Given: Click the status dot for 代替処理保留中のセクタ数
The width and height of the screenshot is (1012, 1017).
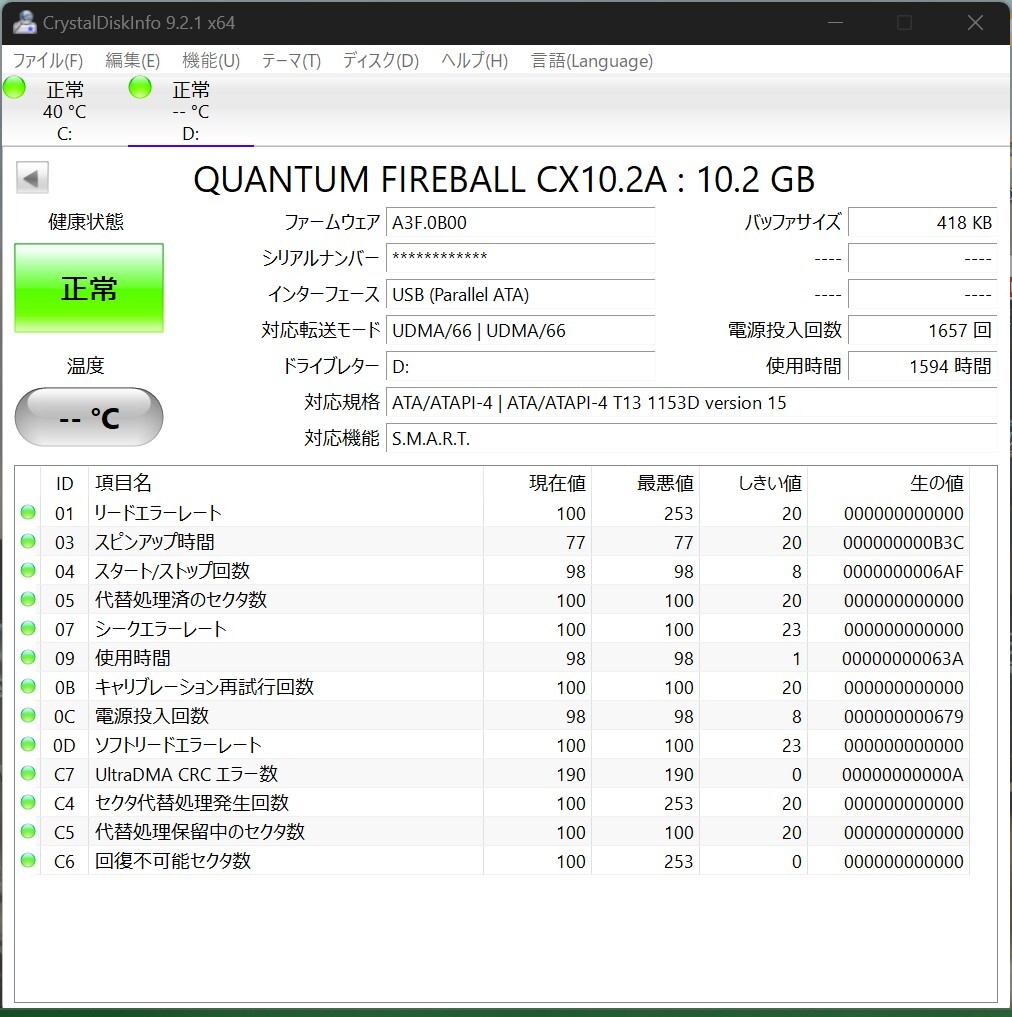Looking at the screenshot, I should pyautogui.click(x=27, y=831).
